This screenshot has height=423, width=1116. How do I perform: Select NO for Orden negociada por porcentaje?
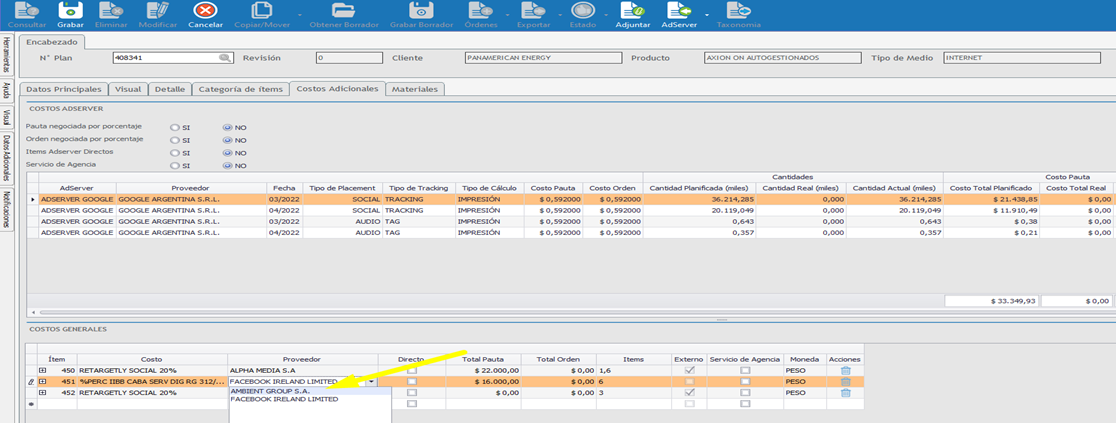point(227,140)
